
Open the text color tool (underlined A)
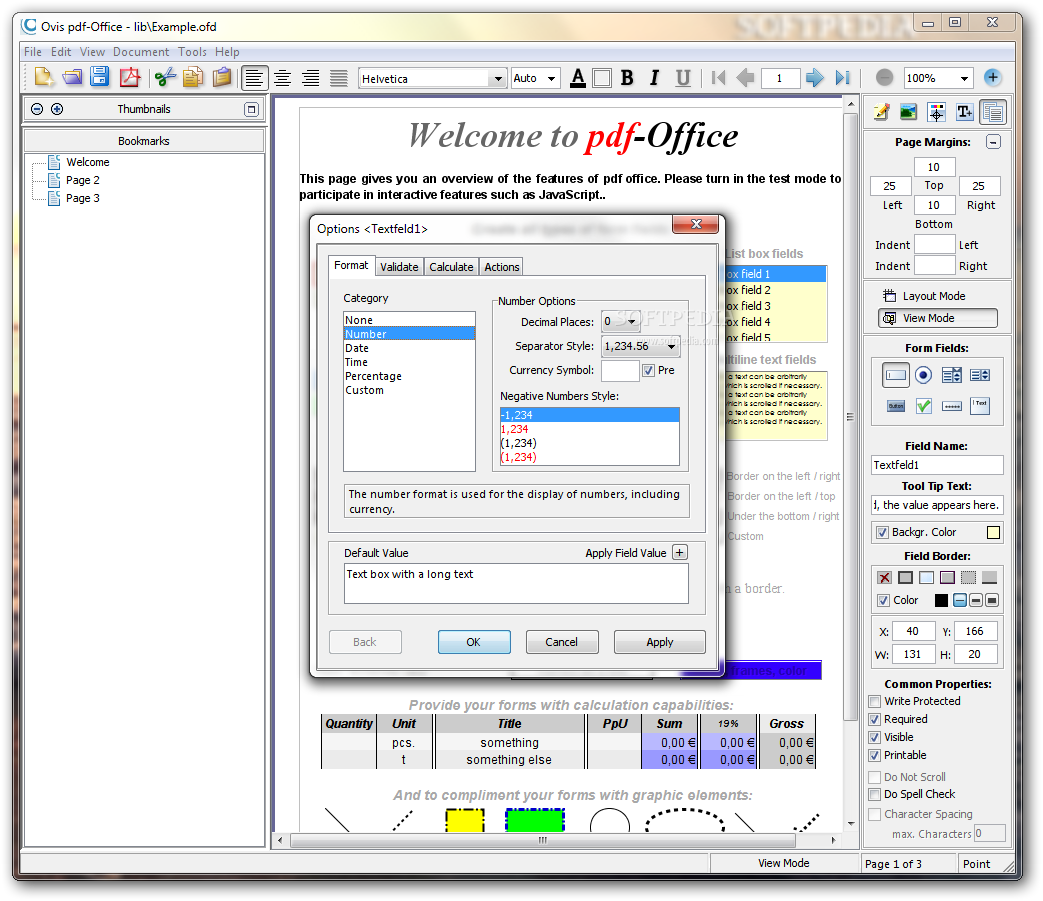[x=578, y=78]
